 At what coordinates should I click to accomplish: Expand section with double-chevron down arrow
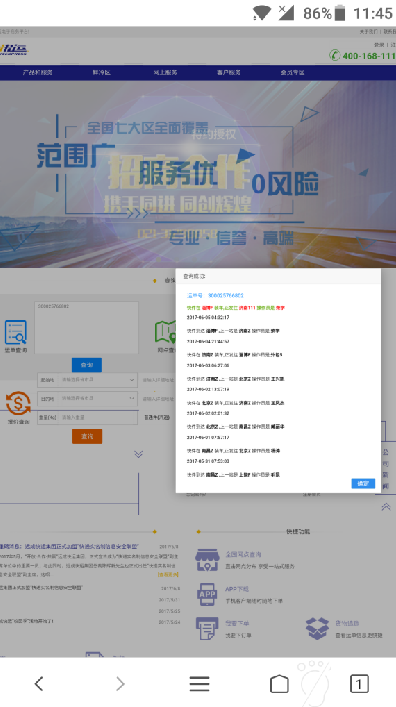(x=138, y=454)
